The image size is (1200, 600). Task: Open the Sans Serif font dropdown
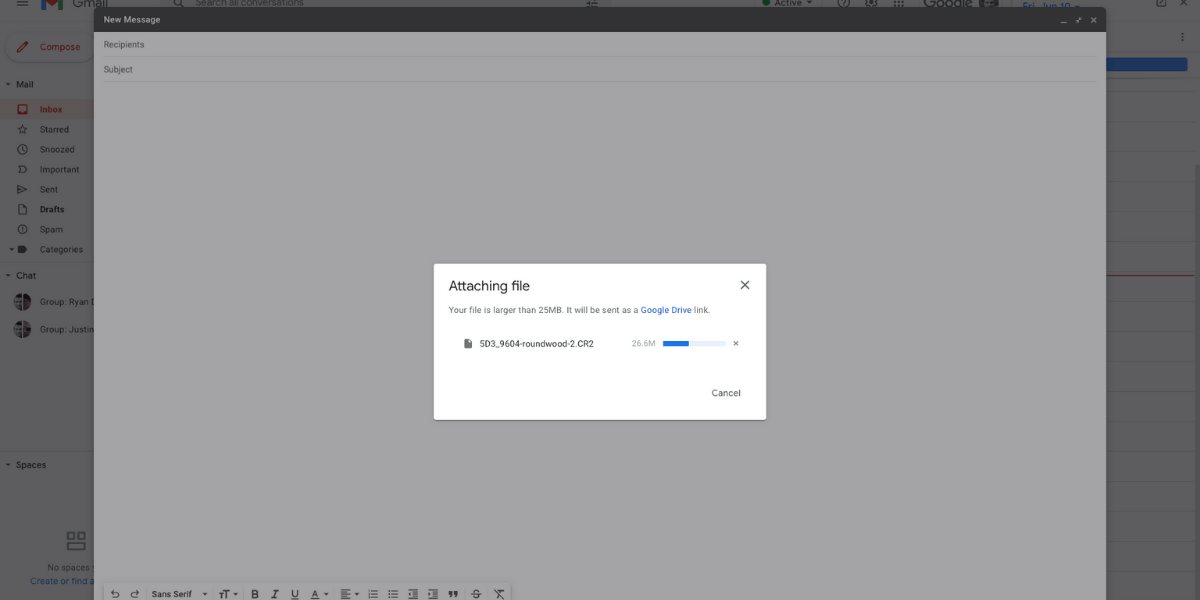point(180,594)
